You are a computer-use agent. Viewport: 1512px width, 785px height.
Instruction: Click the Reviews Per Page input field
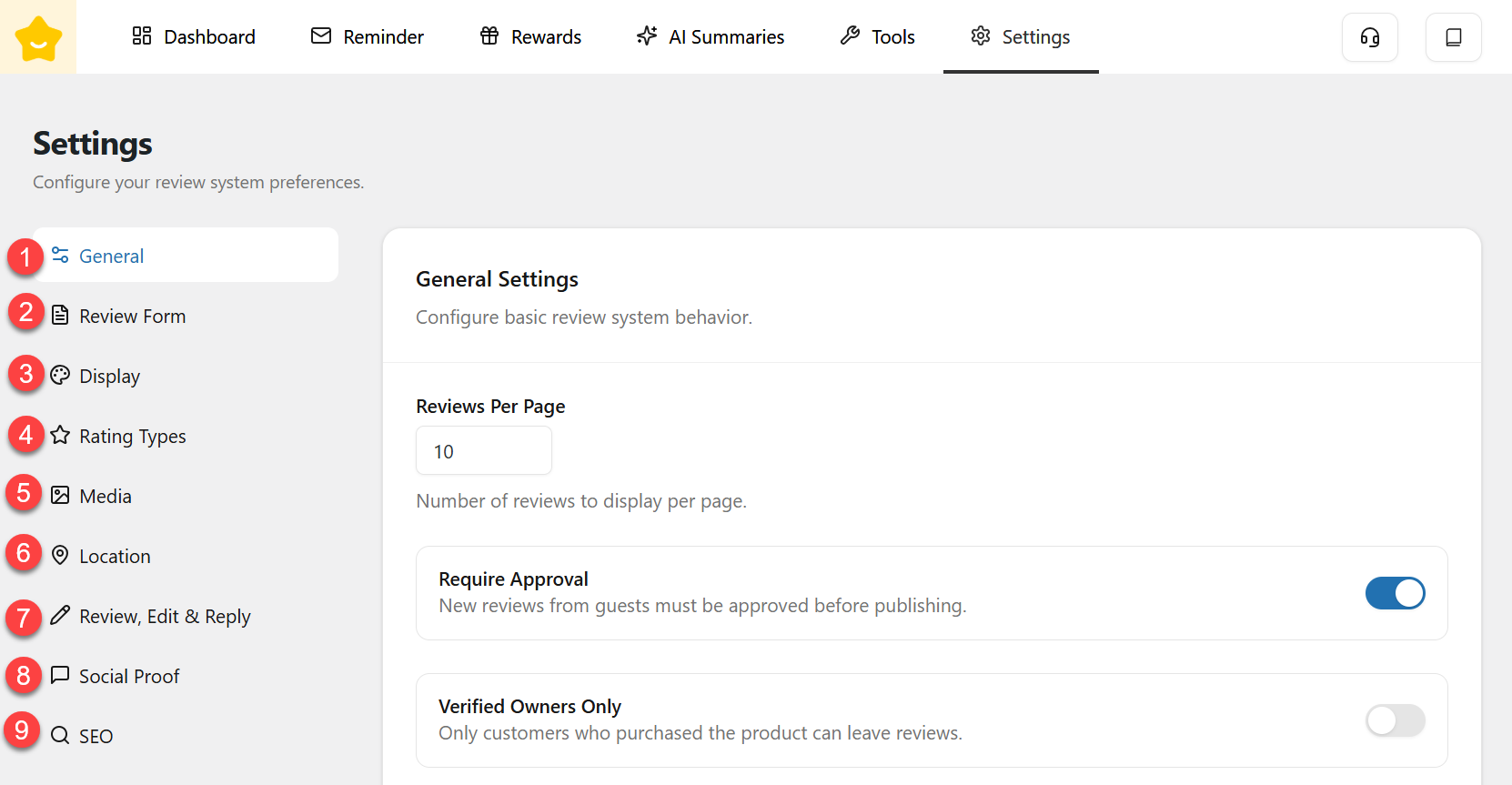[x=483, y=451]
